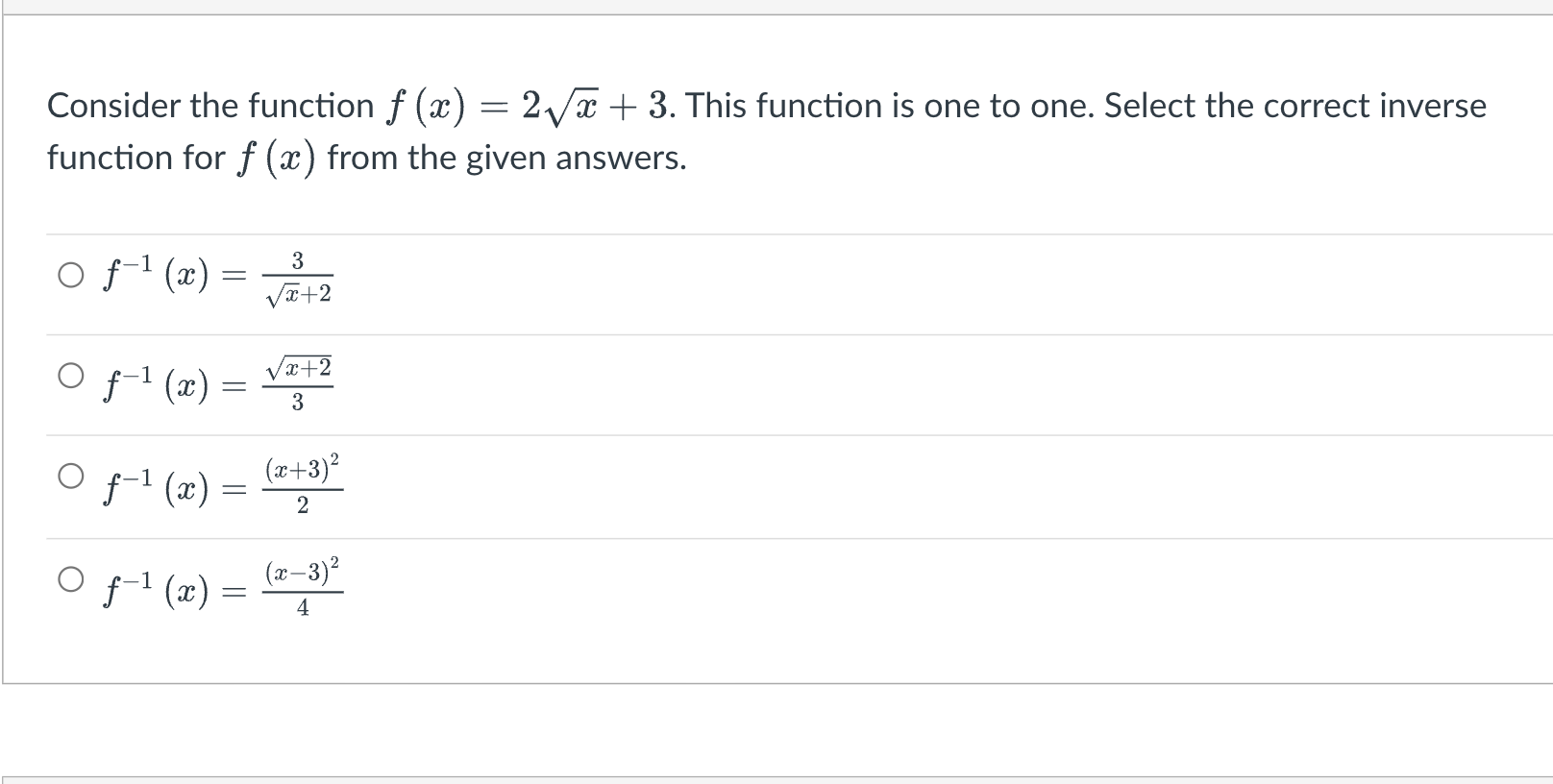1553x784 pixels.
Task: Click the question statement text
Action: 673,130
